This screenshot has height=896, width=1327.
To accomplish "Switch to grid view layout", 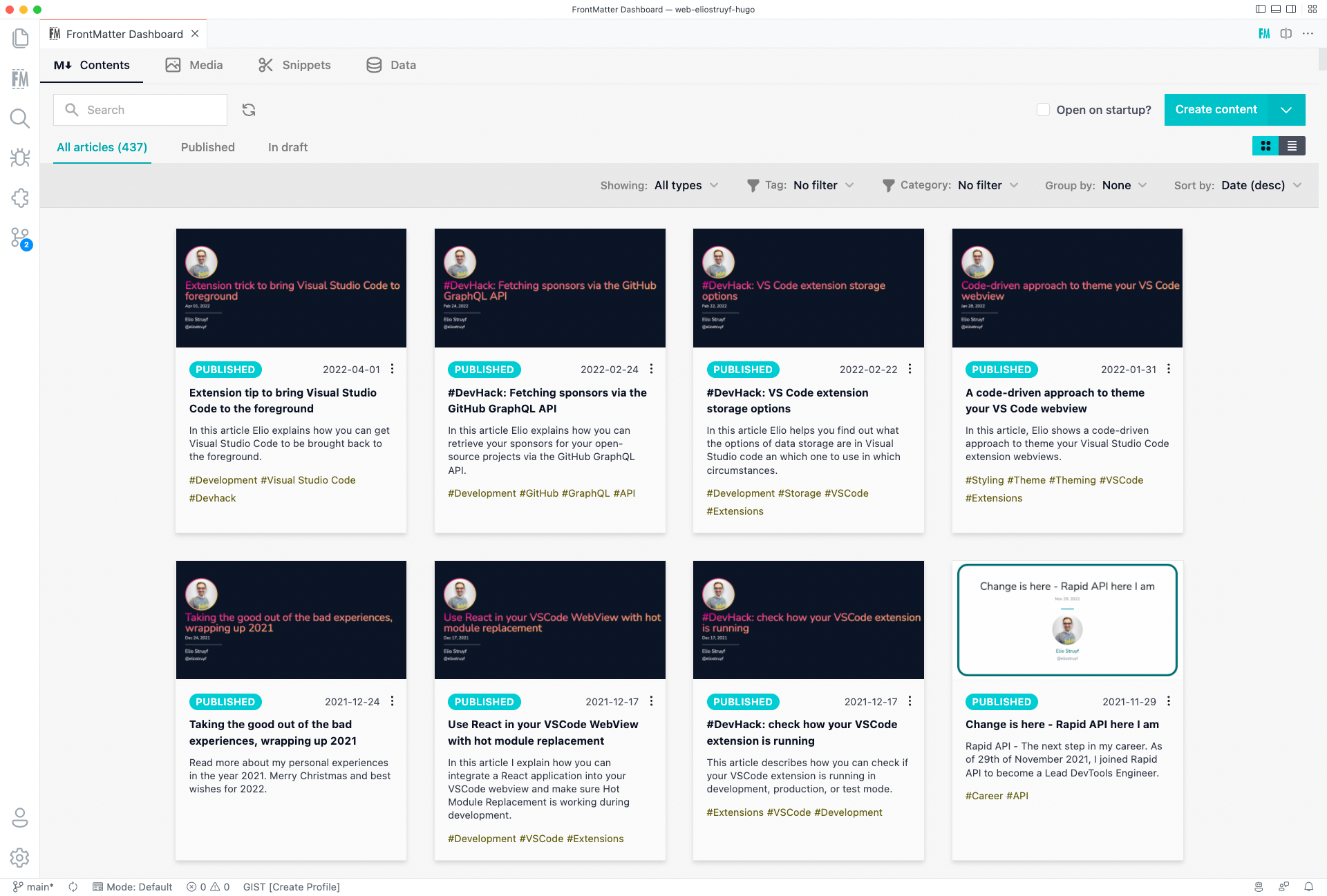I will (1265, 146).
